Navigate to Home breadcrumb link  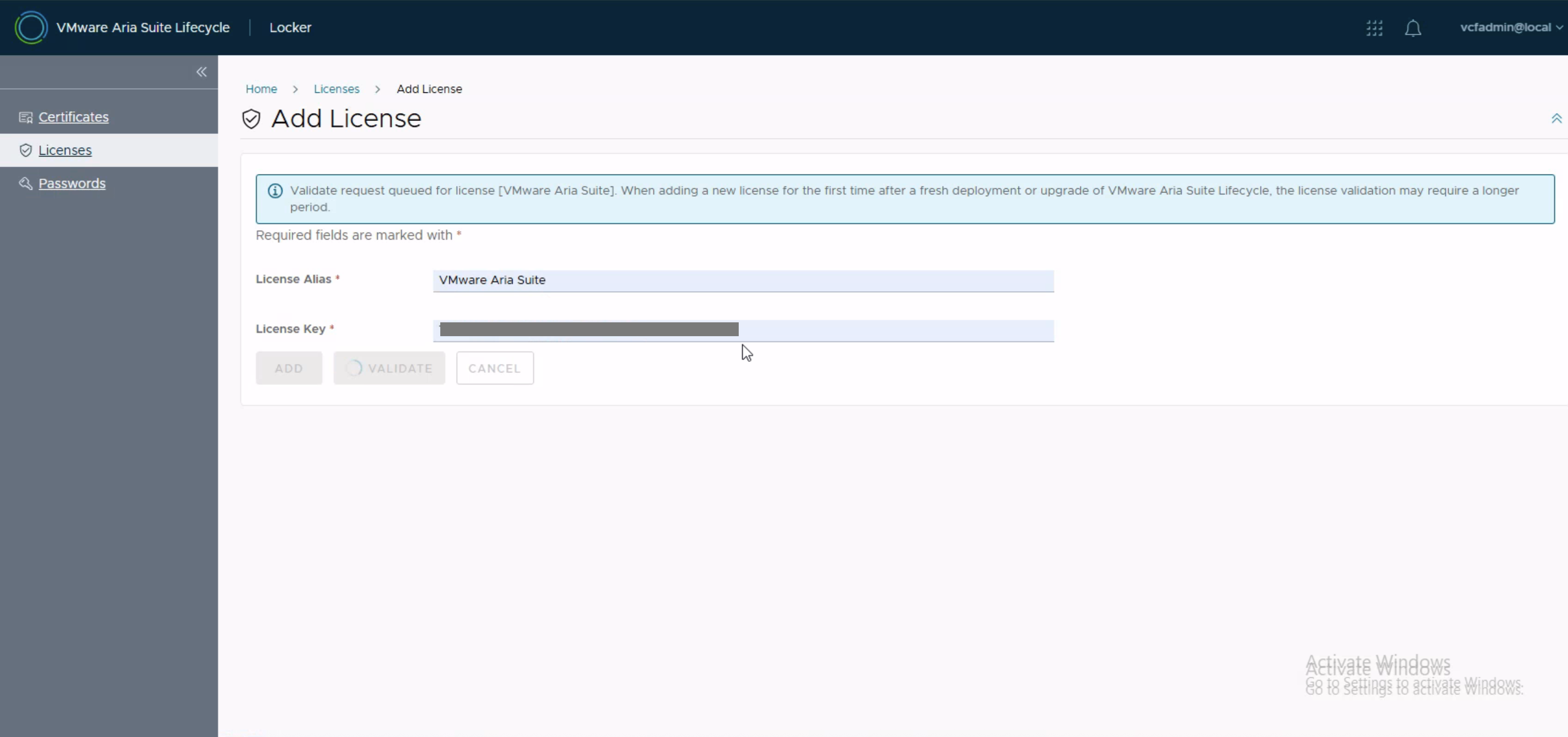(x=261, y=89)
